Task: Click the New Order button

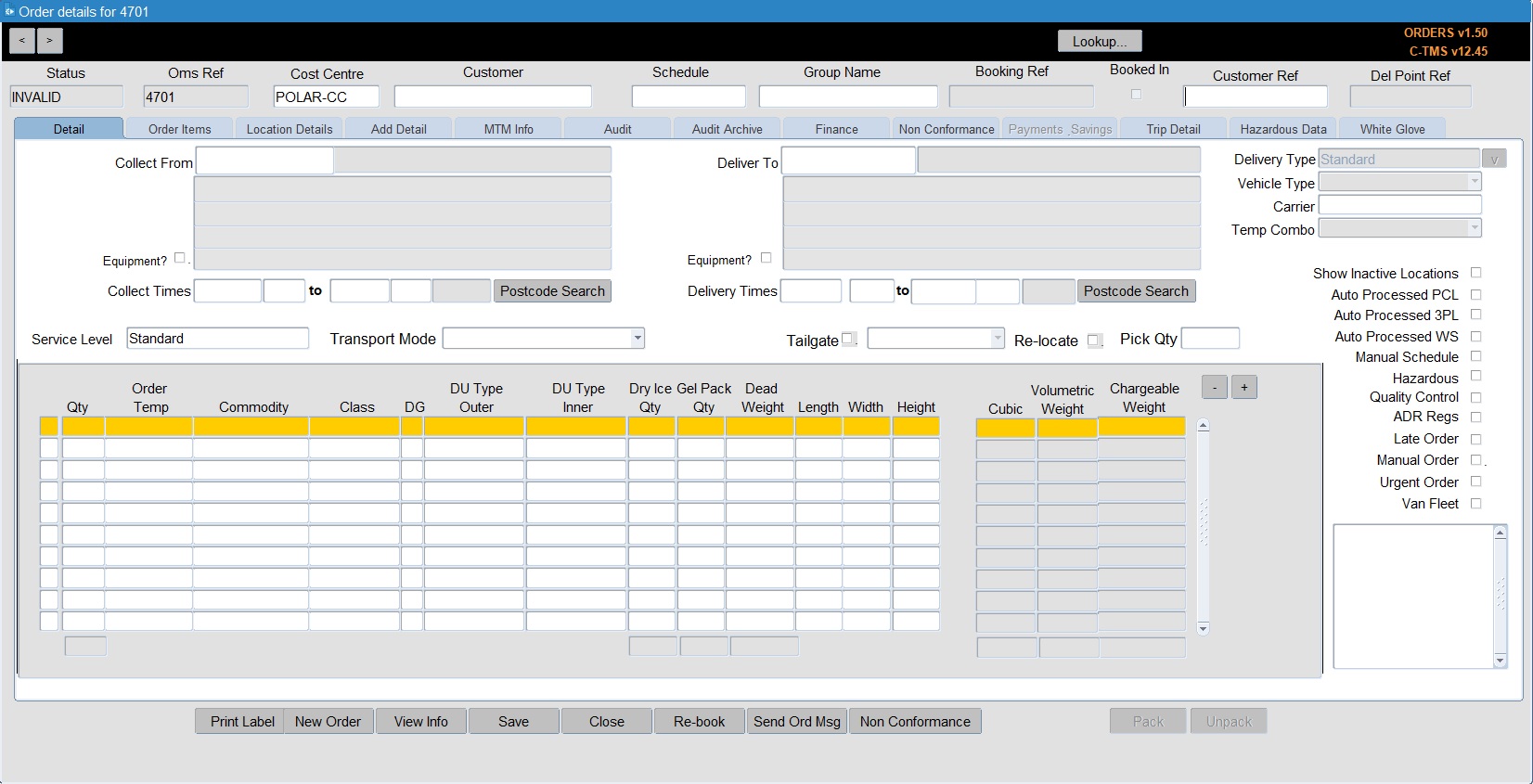Action: [328, 721]
